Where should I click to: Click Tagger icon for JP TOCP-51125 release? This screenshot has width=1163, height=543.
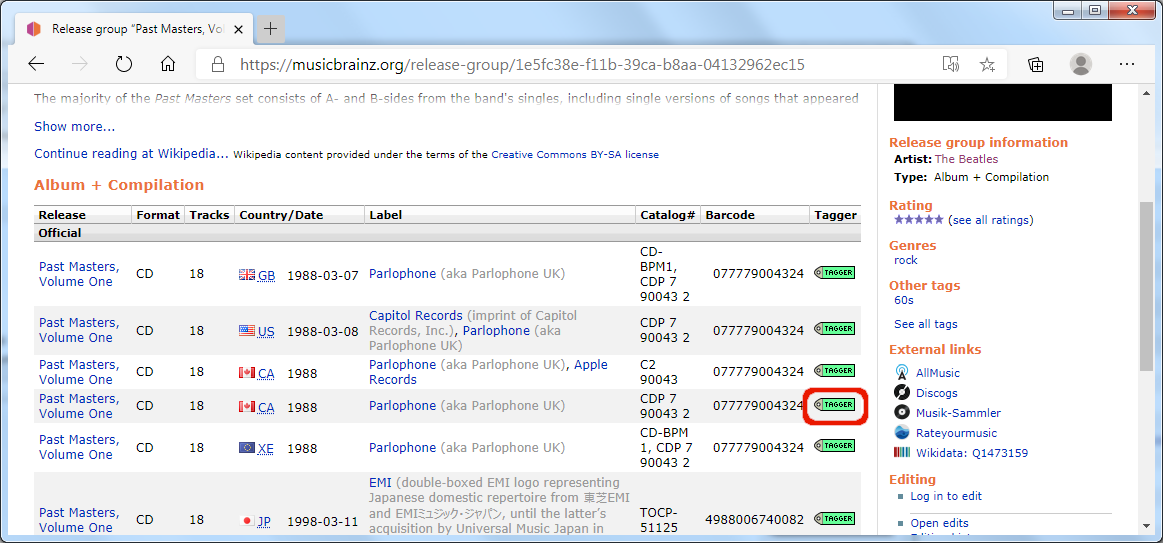pos(834,519)
